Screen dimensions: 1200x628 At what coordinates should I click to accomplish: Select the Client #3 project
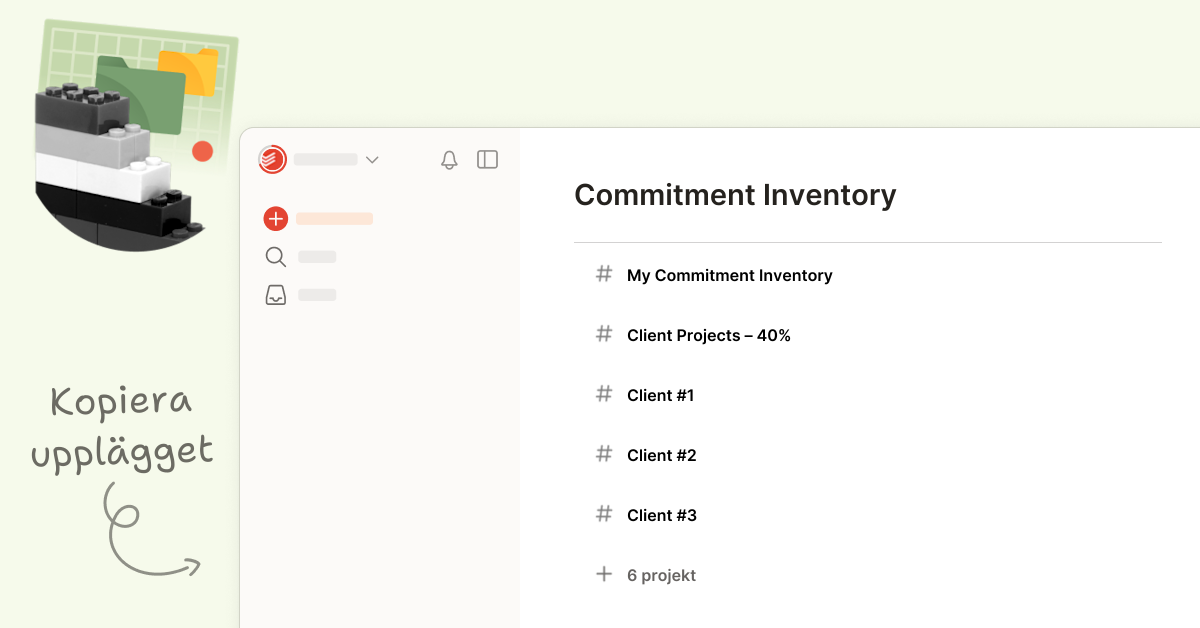662,515
